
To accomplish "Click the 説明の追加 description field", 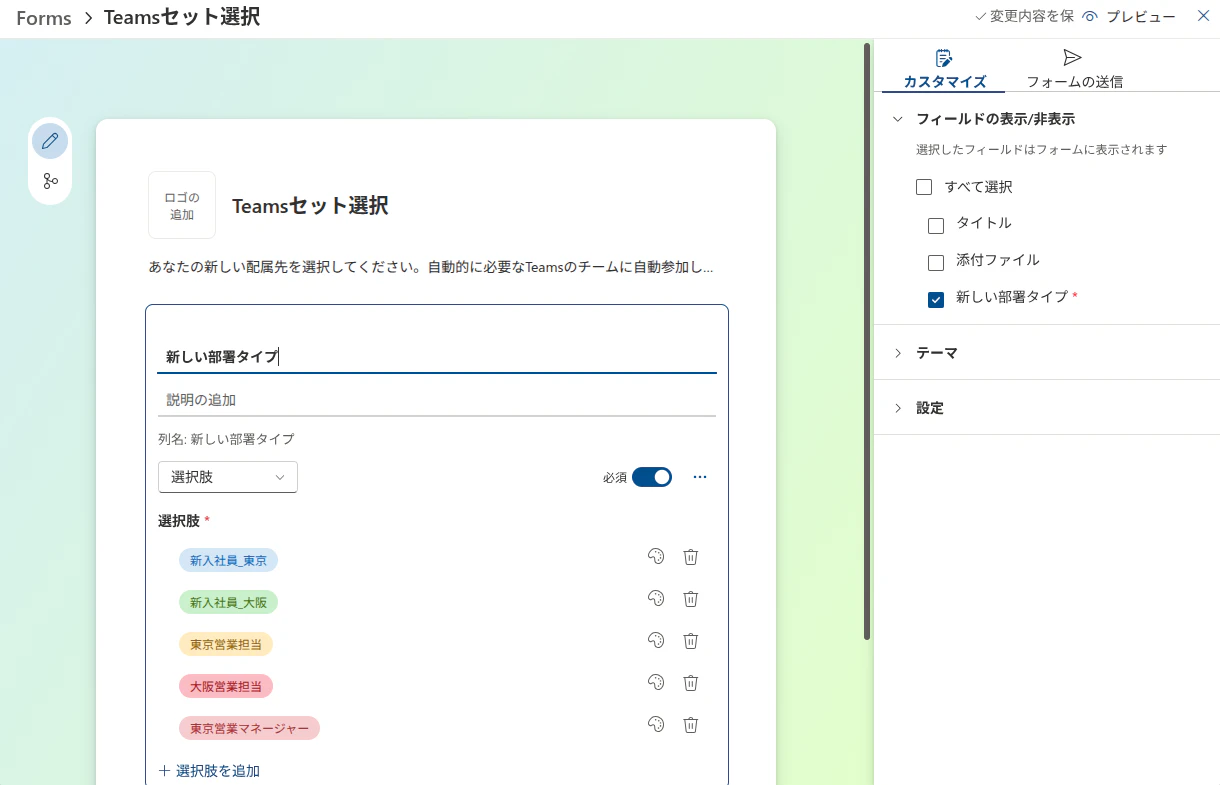I will (437, 400).
